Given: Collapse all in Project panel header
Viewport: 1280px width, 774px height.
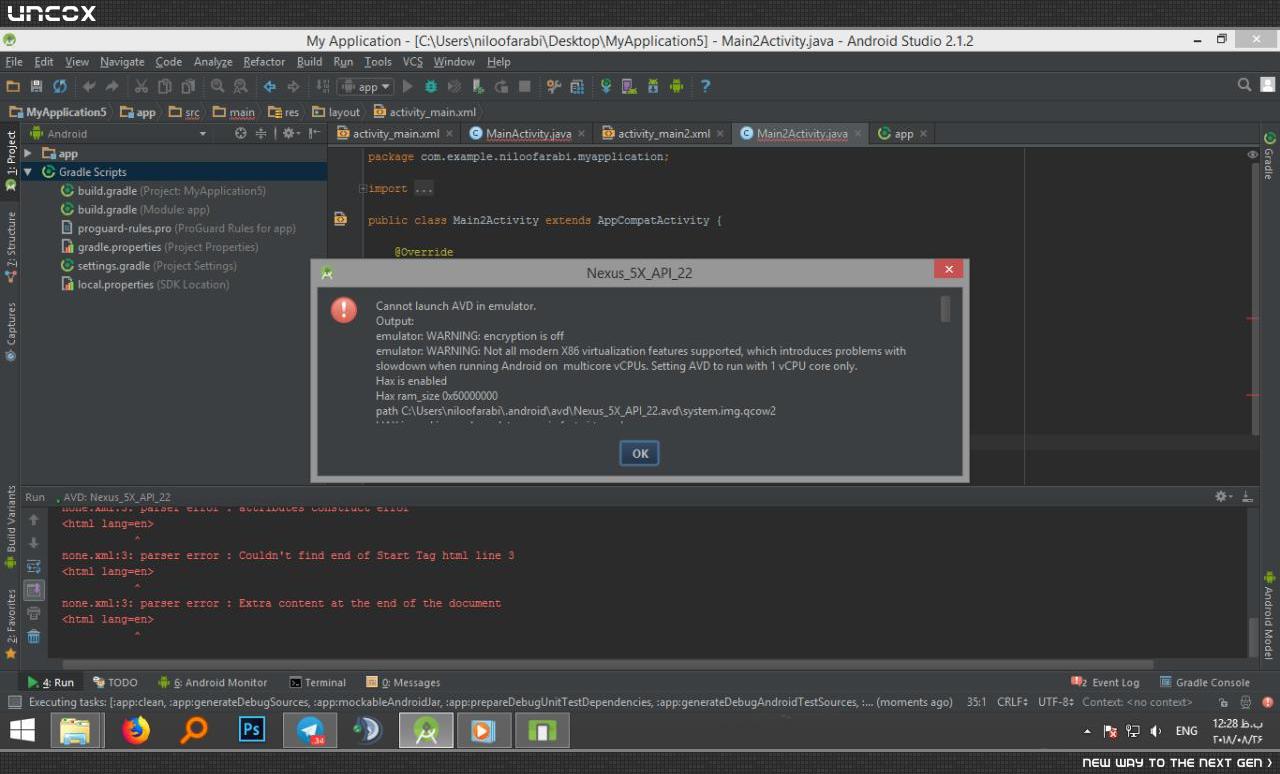Looking at the screenshot, I should click(261, 133).
